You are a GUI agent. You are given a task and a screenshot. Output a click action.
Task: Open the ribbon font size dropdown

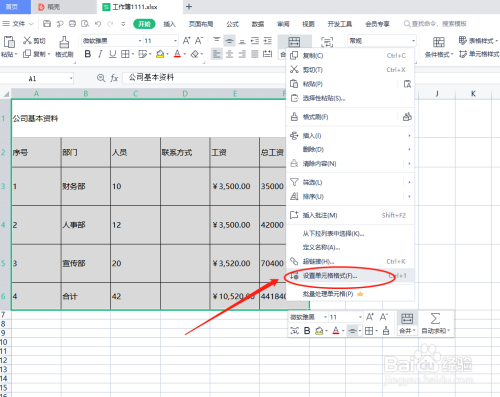(x=175, y=41)
